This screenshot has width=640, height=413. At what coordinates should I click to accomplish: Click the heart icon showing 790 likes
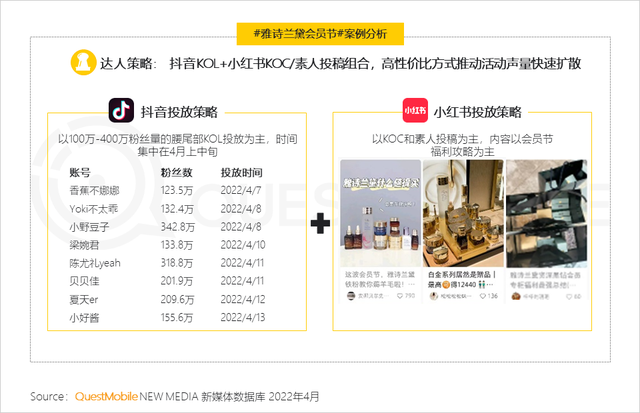pyautogui.click(x=400, y=295)
